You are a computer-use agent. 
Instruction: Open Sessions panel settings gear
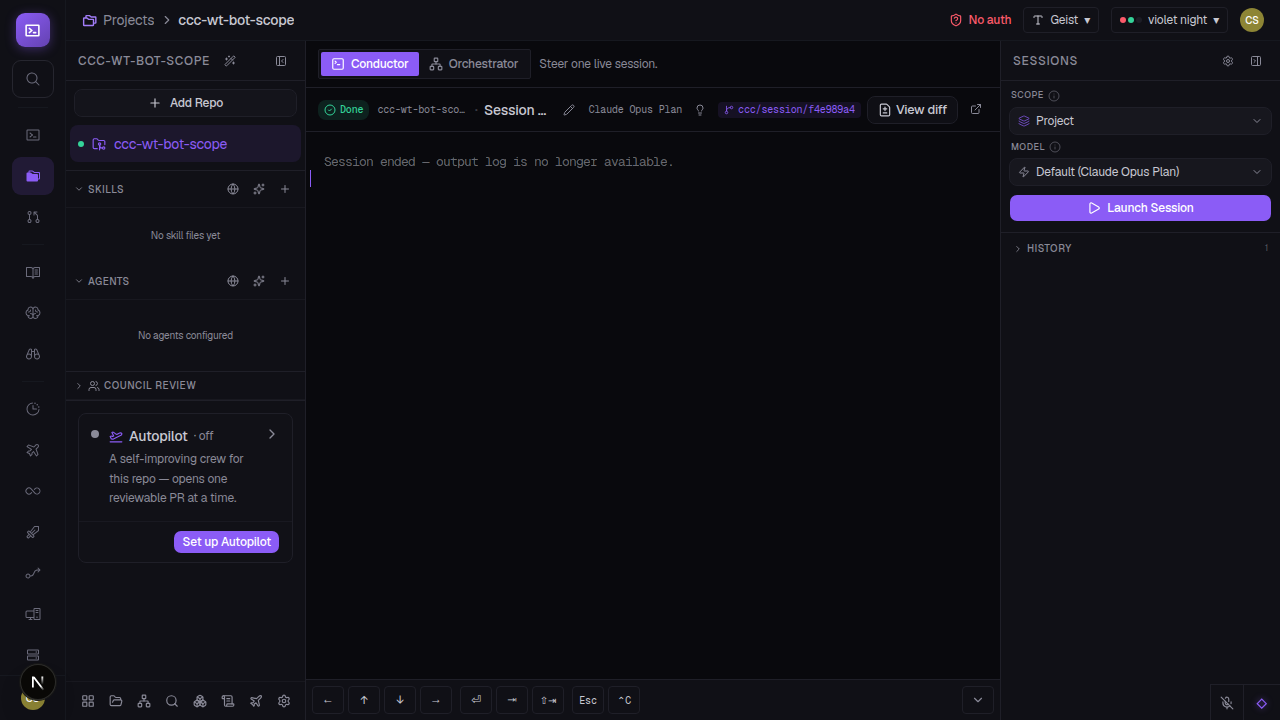tap(1228, 61)
